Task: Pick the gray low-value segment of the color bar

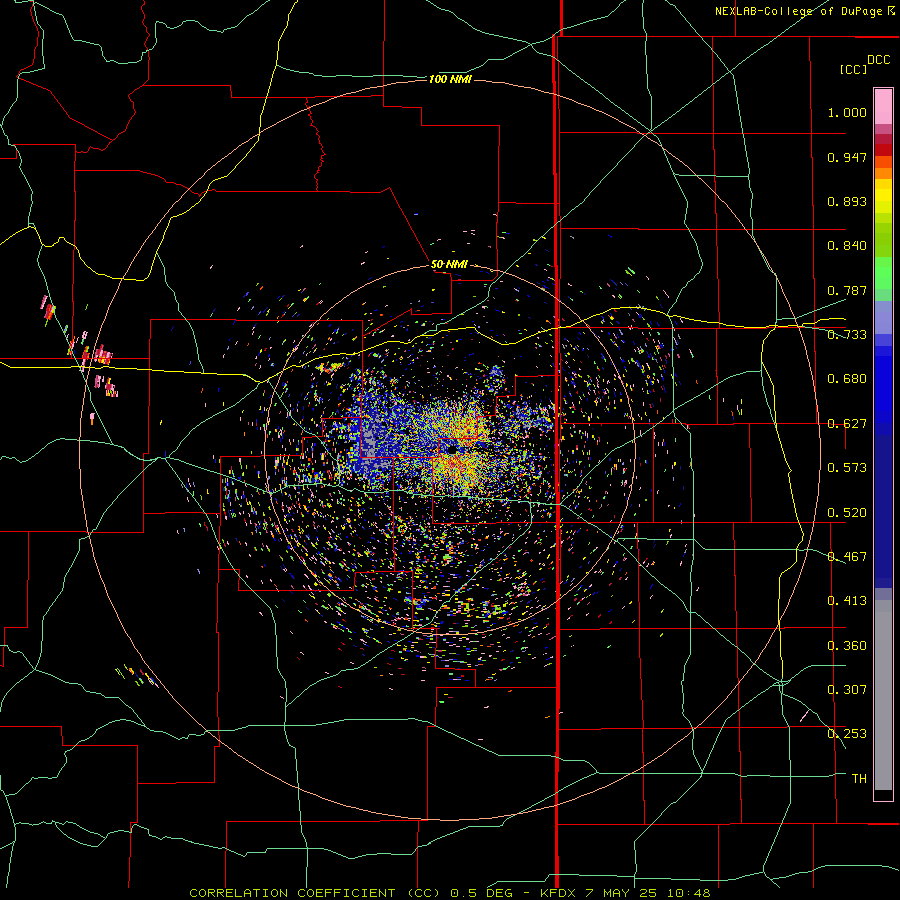Action: point(883,695)
